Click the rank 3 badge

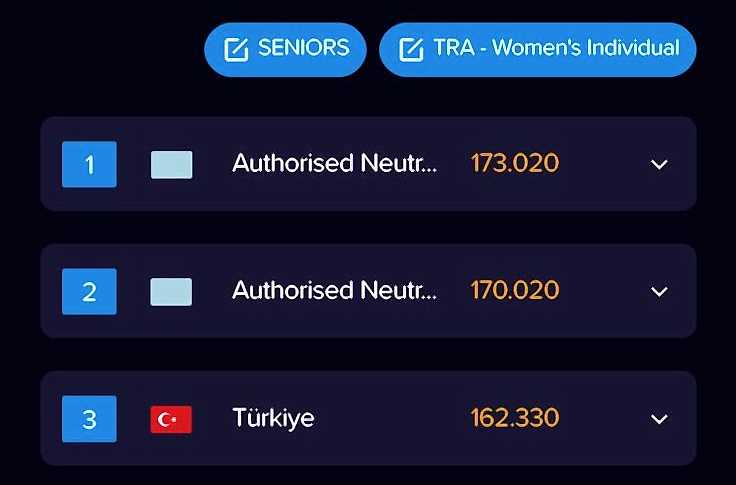coord(89,418)
